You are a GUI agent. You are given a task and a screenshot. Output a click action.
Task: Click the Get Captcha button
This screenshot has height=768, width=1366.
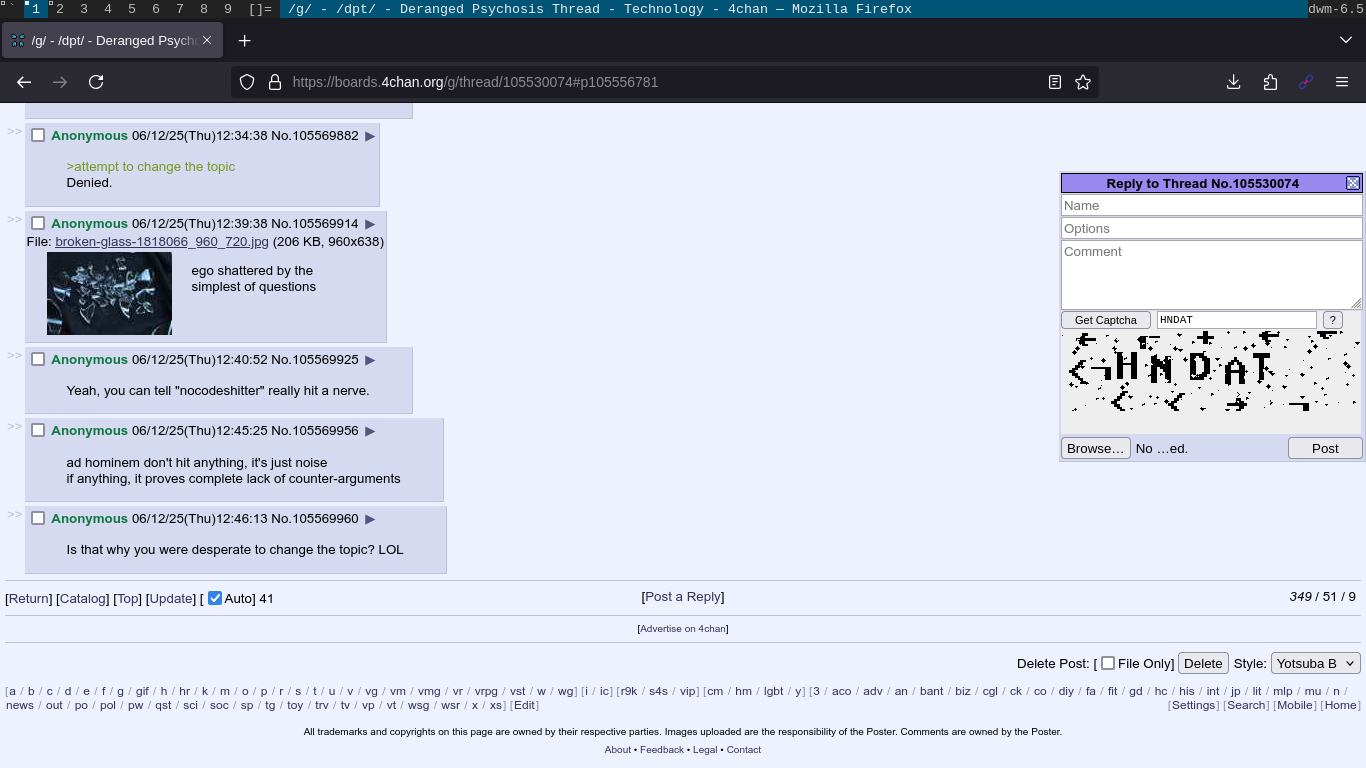tap(1106, 320)
